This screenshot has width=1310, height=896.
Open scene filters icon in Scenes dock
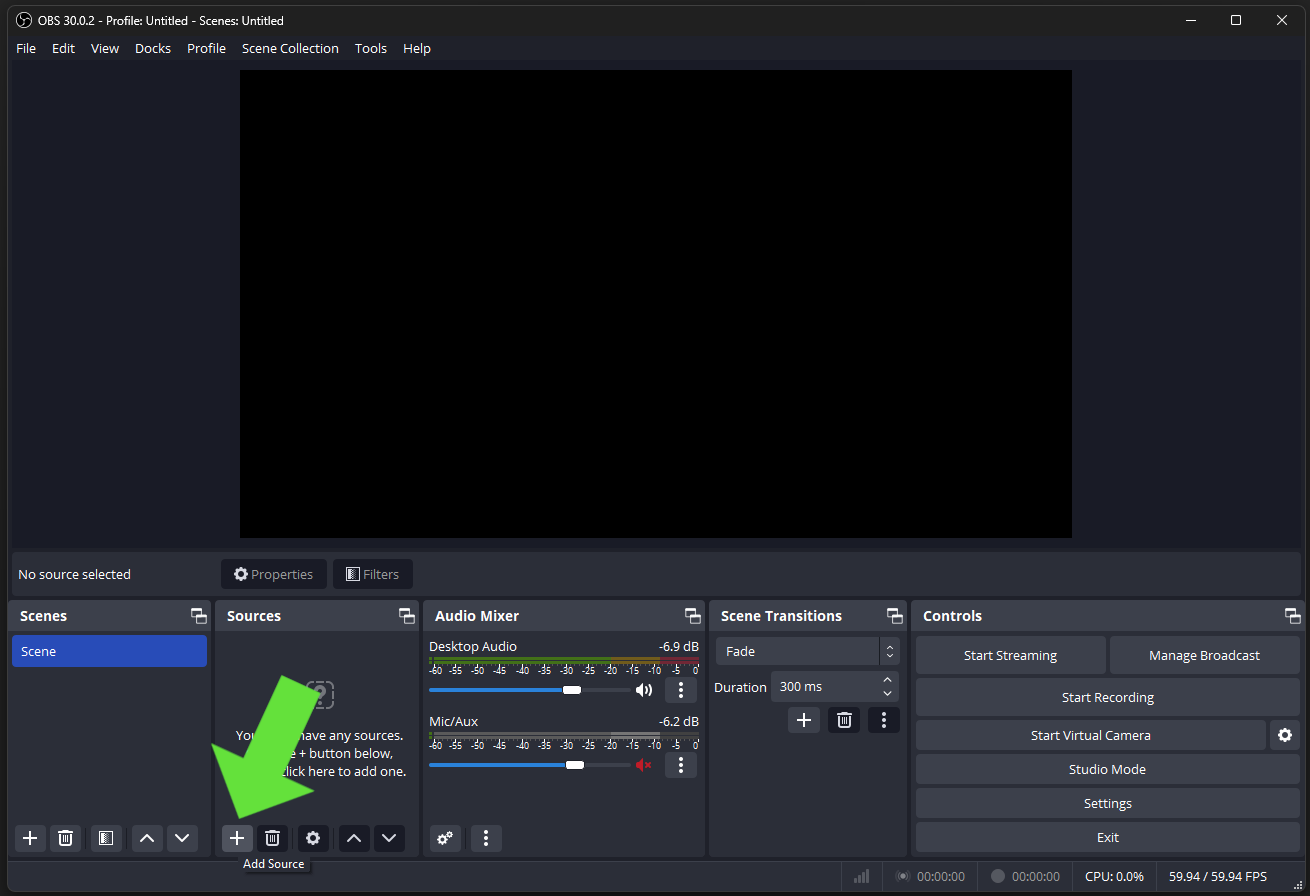click(106, 838)
